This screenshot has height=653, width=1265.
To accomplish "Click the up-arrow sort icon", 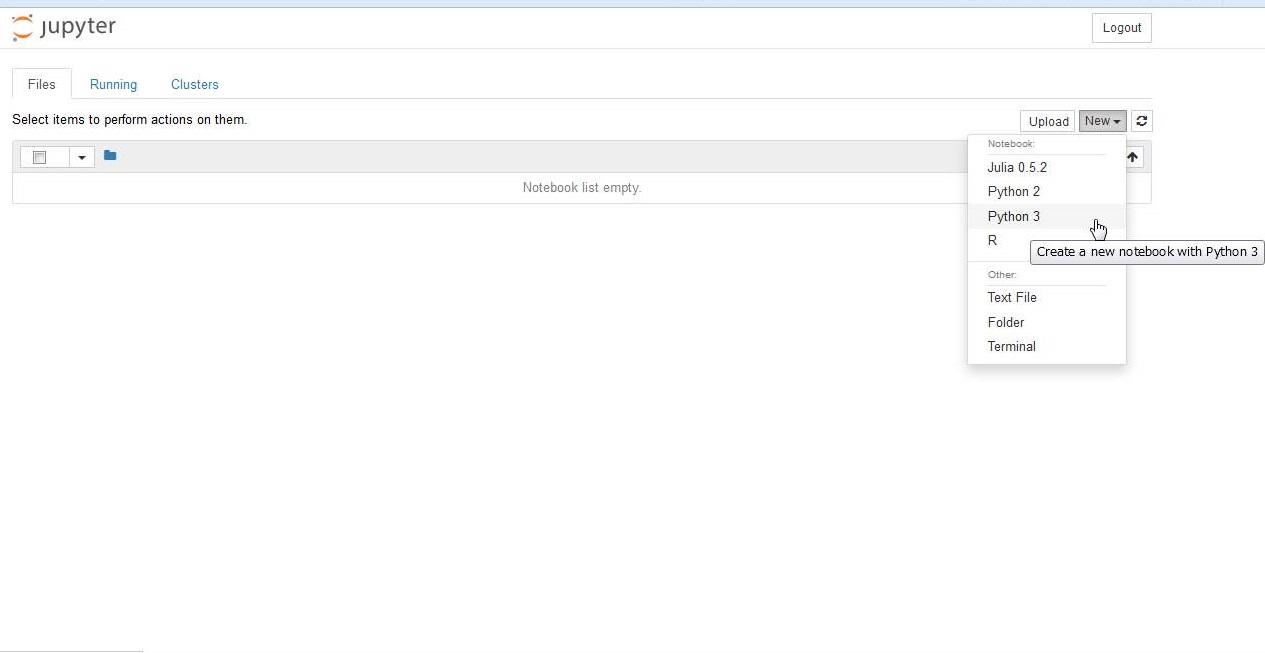I will [x=1132, y=157].
